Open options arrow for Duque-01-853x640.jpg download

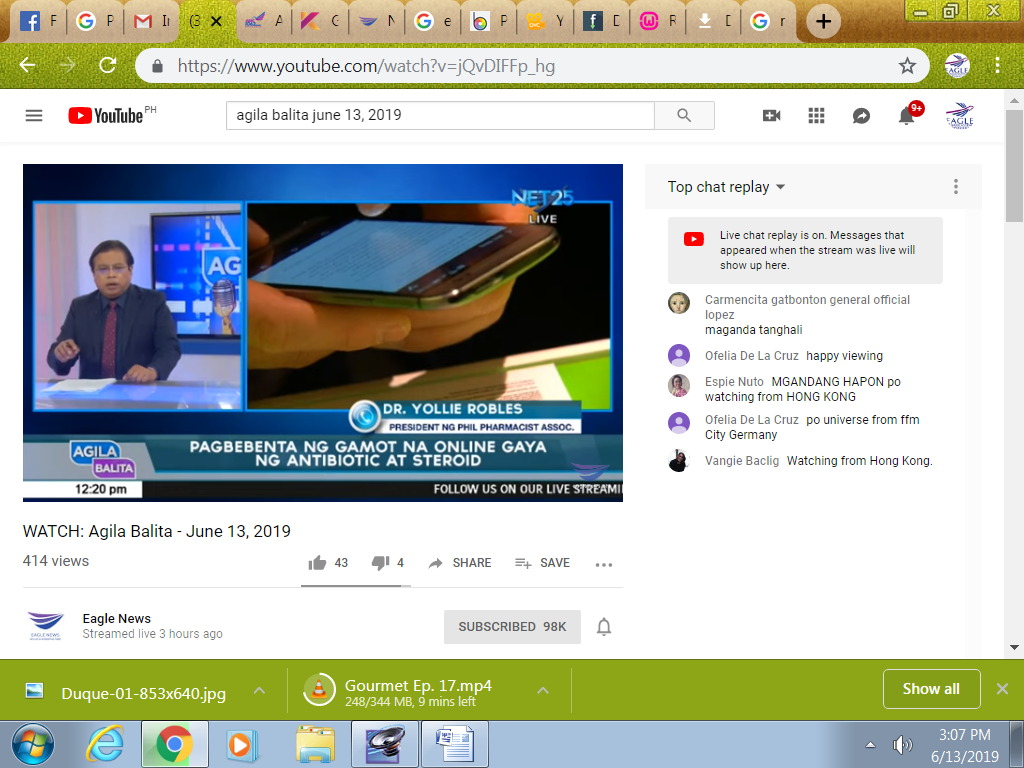pos(259,690)
